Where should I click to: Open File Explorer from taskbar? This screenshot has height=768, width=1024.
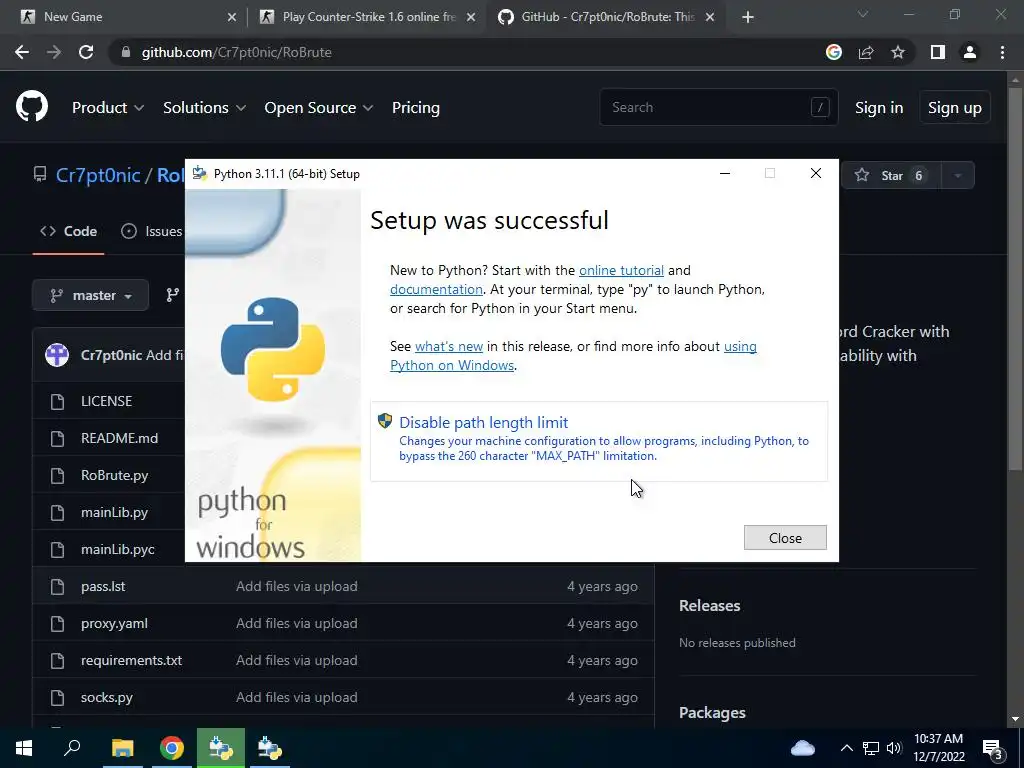point(122,748)
